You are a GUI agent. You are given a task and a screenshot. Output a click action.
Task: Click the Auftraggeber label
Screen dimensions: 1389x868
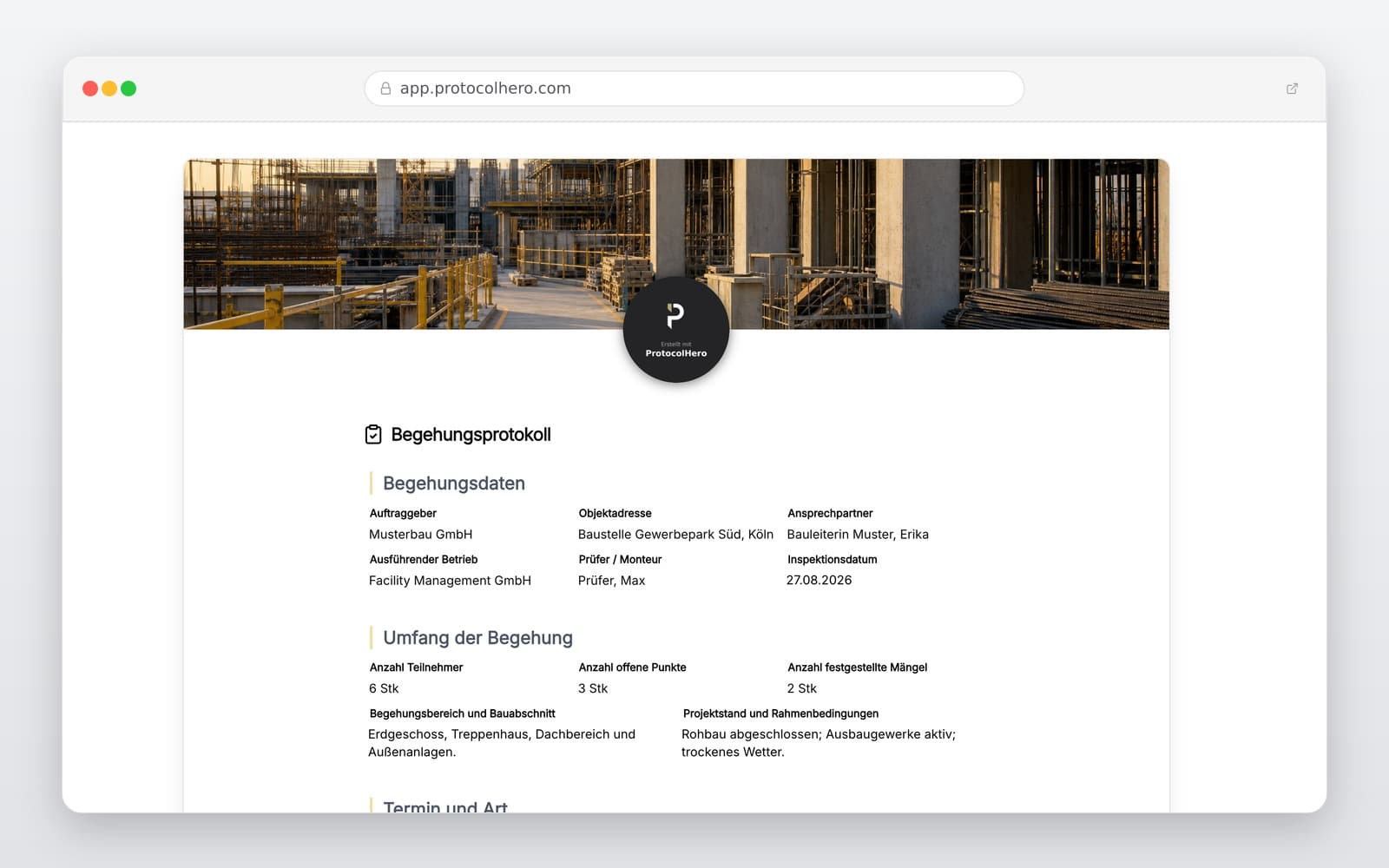[x=403, y=513]
